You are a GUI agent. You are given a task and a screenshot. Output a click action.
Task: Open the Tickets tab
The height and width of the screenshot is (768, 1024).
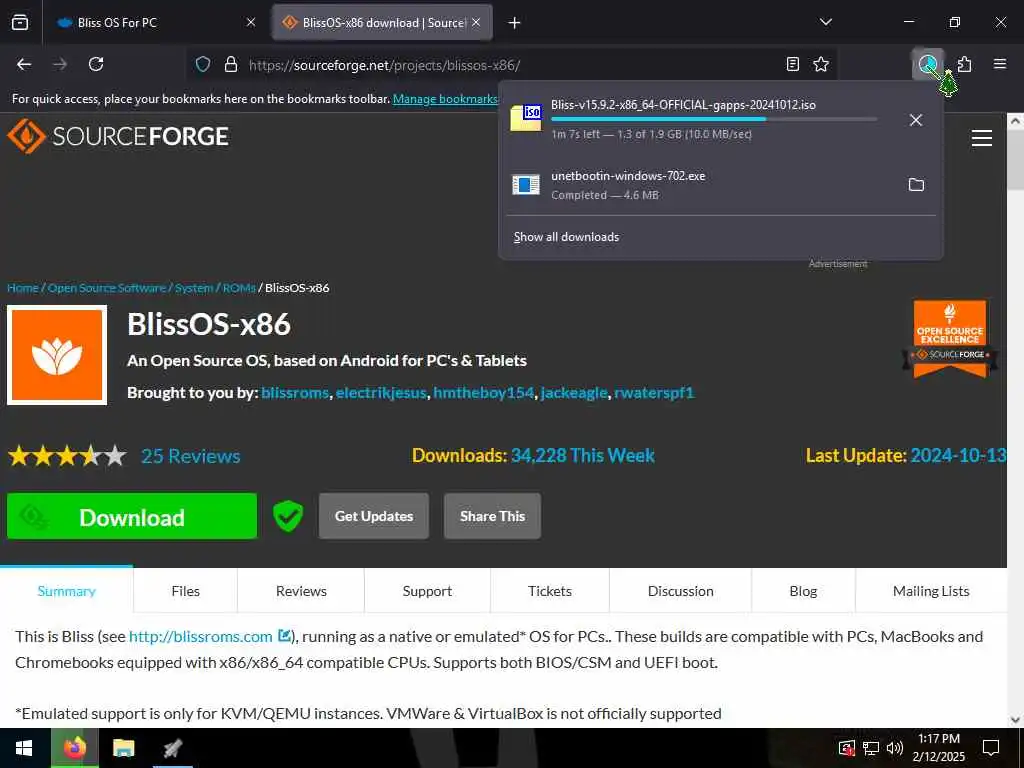[x=550, y=591]
